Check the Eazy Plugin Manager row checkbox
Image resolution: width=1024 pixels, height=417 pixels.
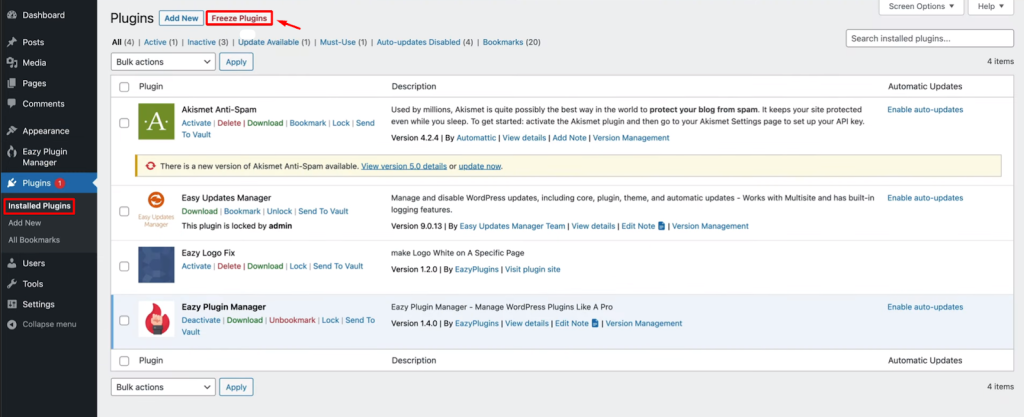click(124, 320)
